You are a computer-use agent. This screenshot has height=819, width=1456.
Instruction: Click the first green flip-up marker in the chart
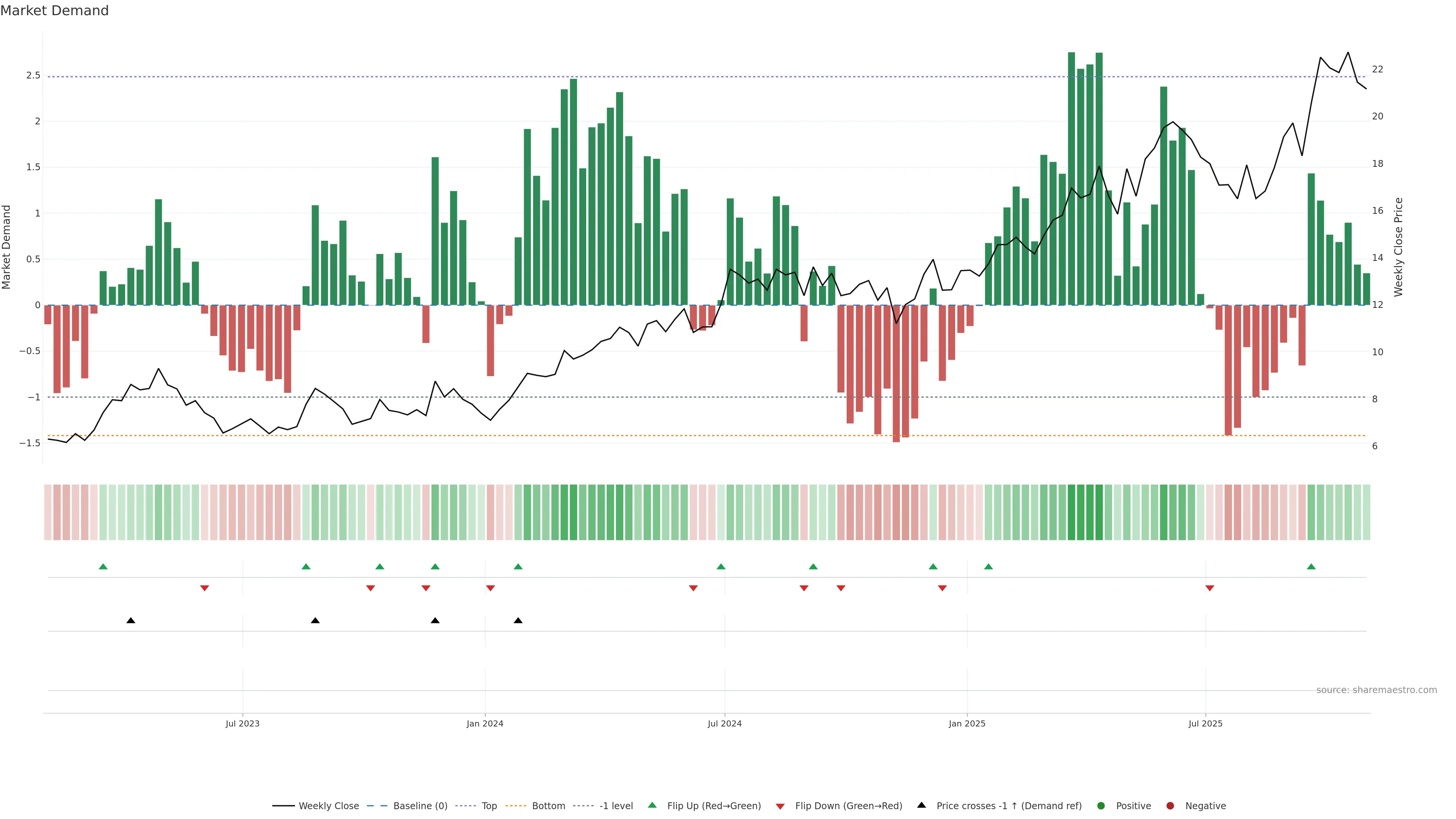(x=103, y=567)
